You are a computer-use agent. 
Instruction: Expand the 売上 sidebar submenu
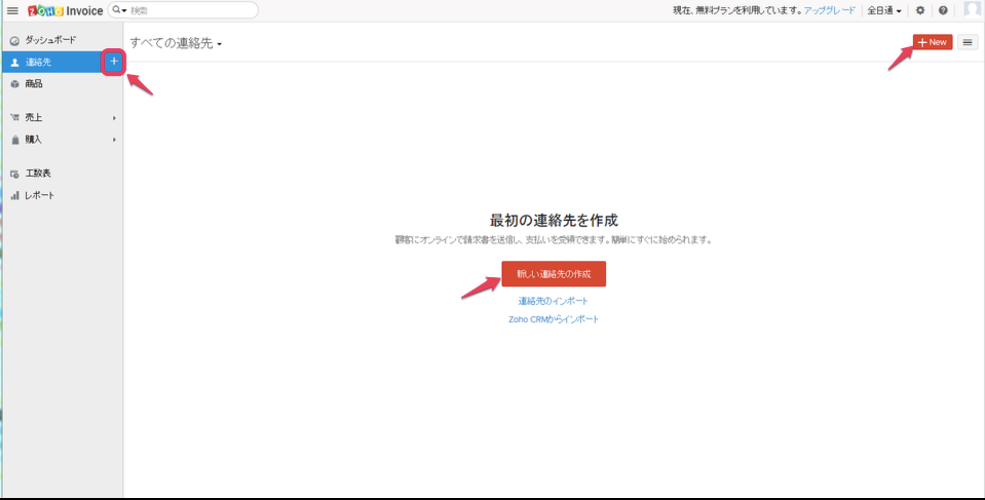[62, 118]
